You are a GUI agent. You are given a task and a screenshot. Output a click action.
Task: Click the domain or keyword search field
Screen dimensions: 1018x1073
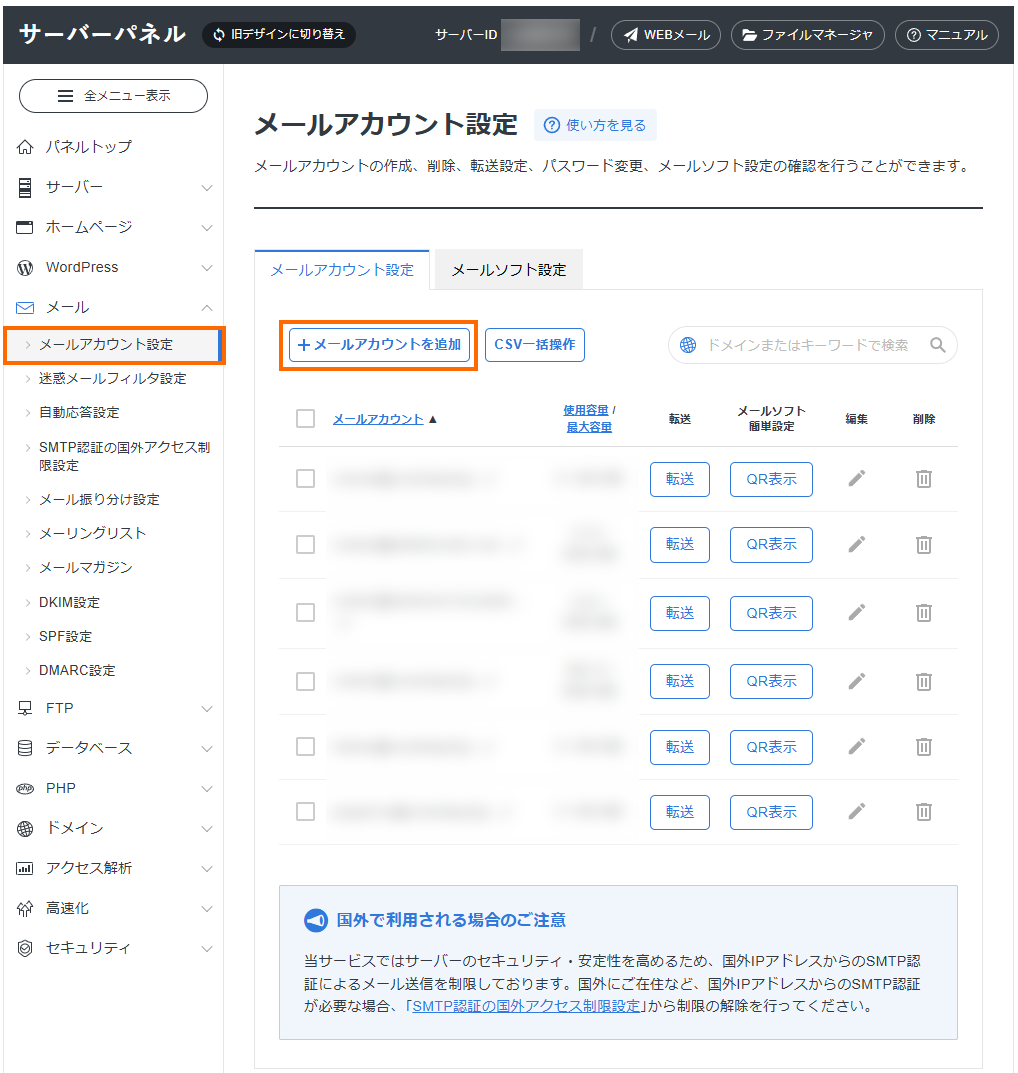pyautogui.click(x=813, y=345)
